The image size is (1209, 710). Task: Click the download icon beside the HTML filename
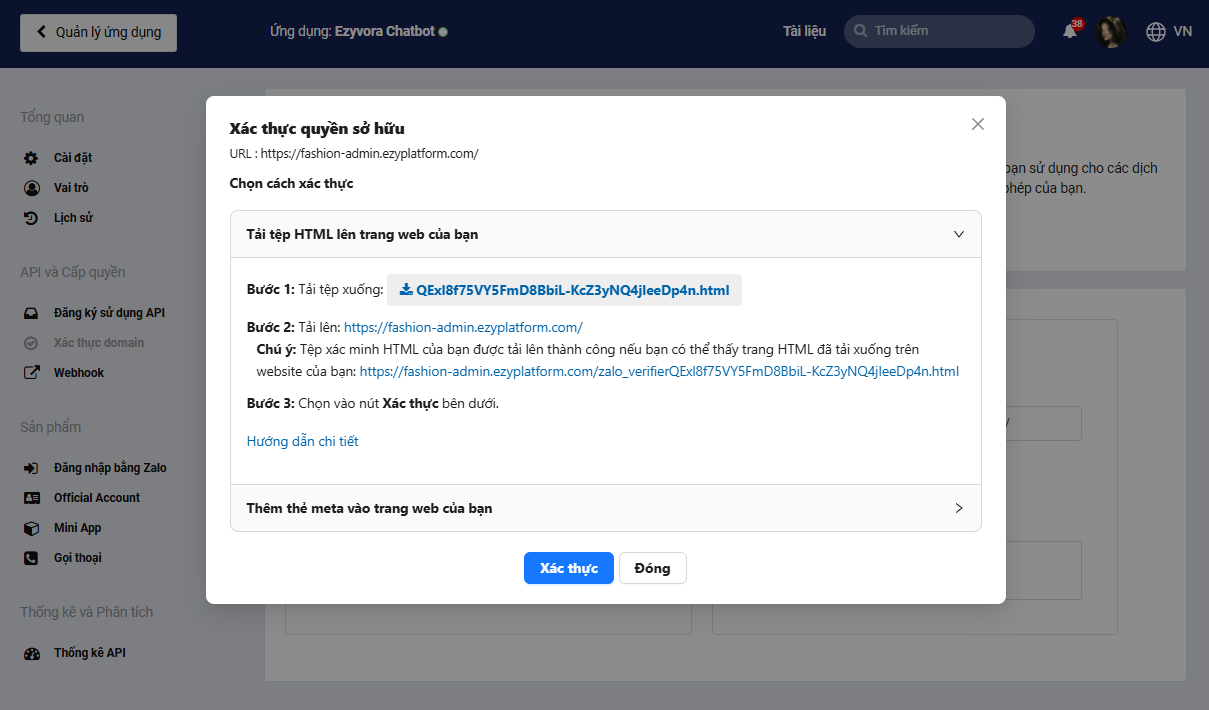[x=406, y=290]
